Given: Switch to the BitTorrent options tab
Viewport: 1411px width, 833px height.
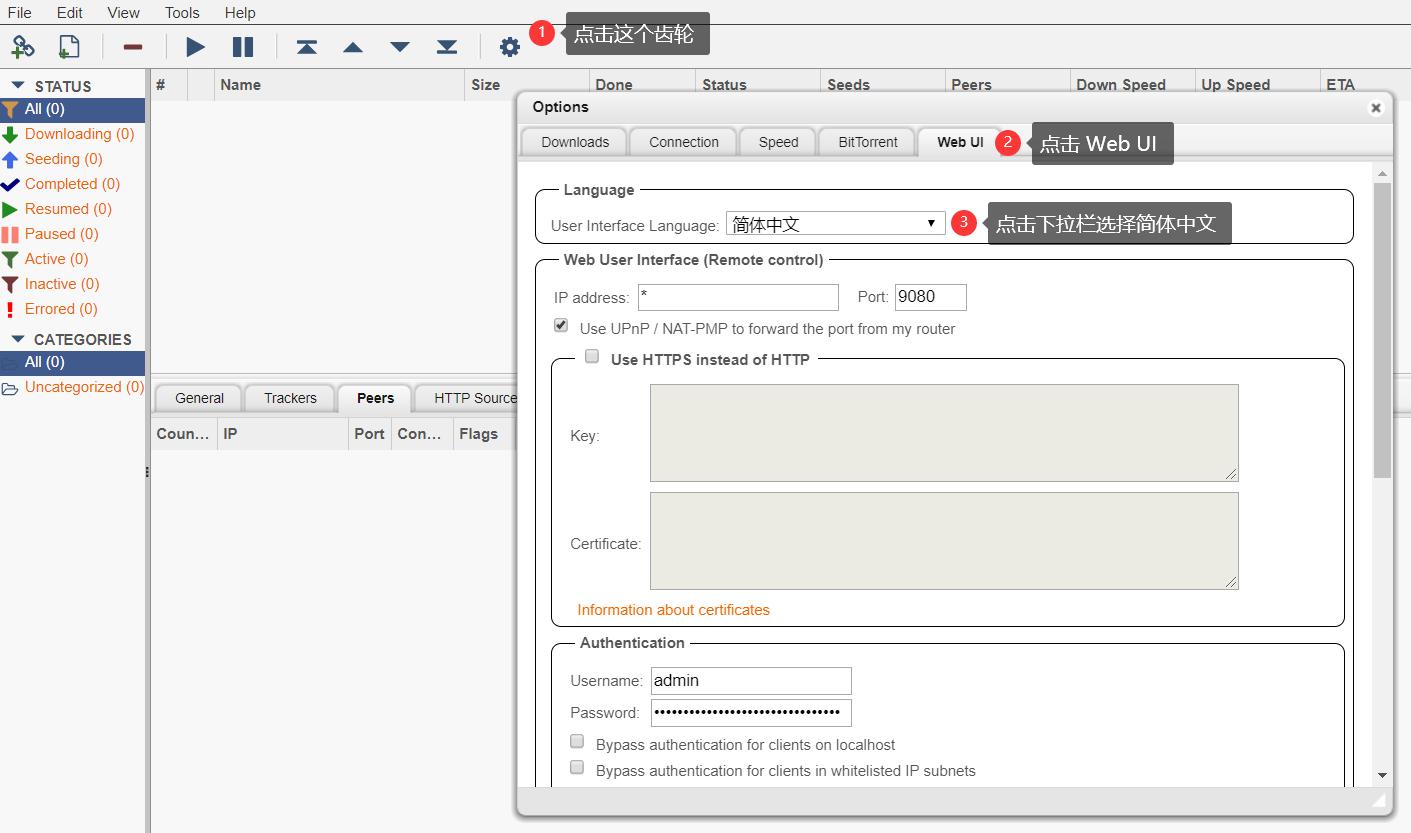Looking at the screenshot, I should point(868,142).
